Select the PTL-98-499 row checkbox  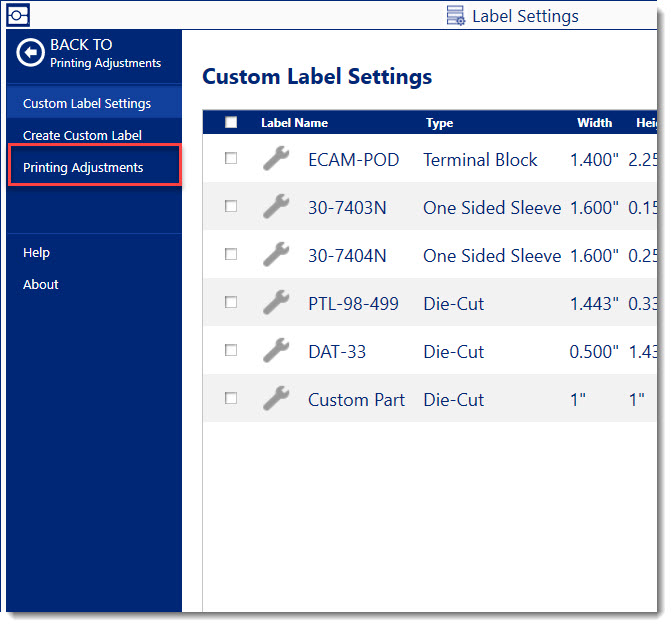click(x=231, y=302)
